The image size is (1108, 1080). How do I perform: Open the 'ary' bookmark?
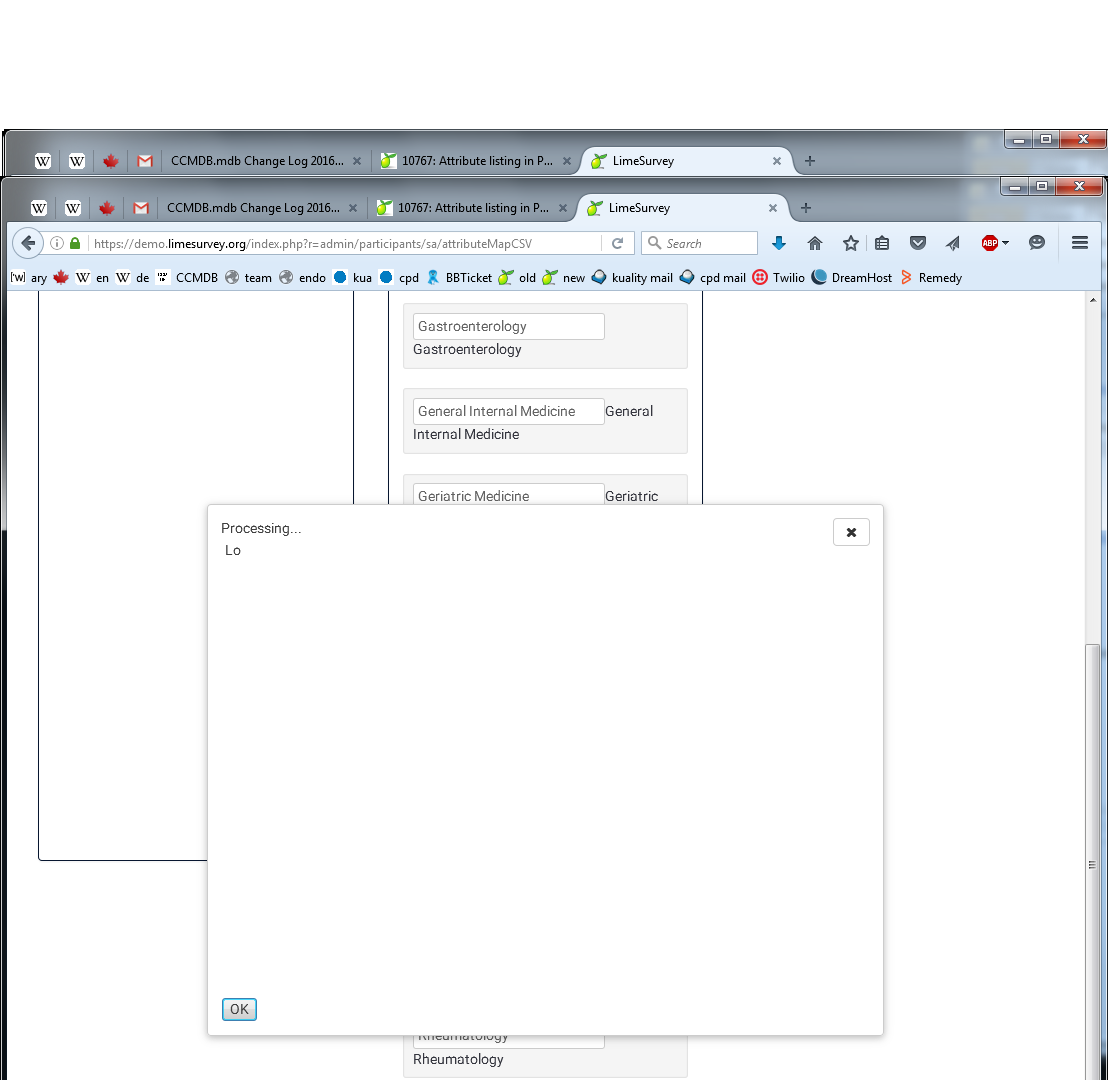pos(28,278)
